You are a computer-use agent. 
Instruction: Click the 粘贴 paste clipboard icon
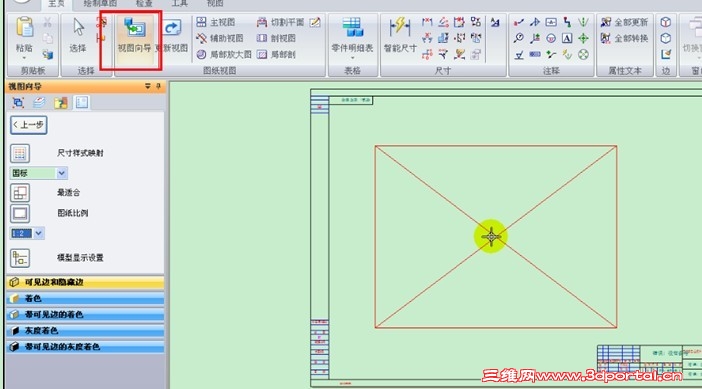(x=25, y=28)
